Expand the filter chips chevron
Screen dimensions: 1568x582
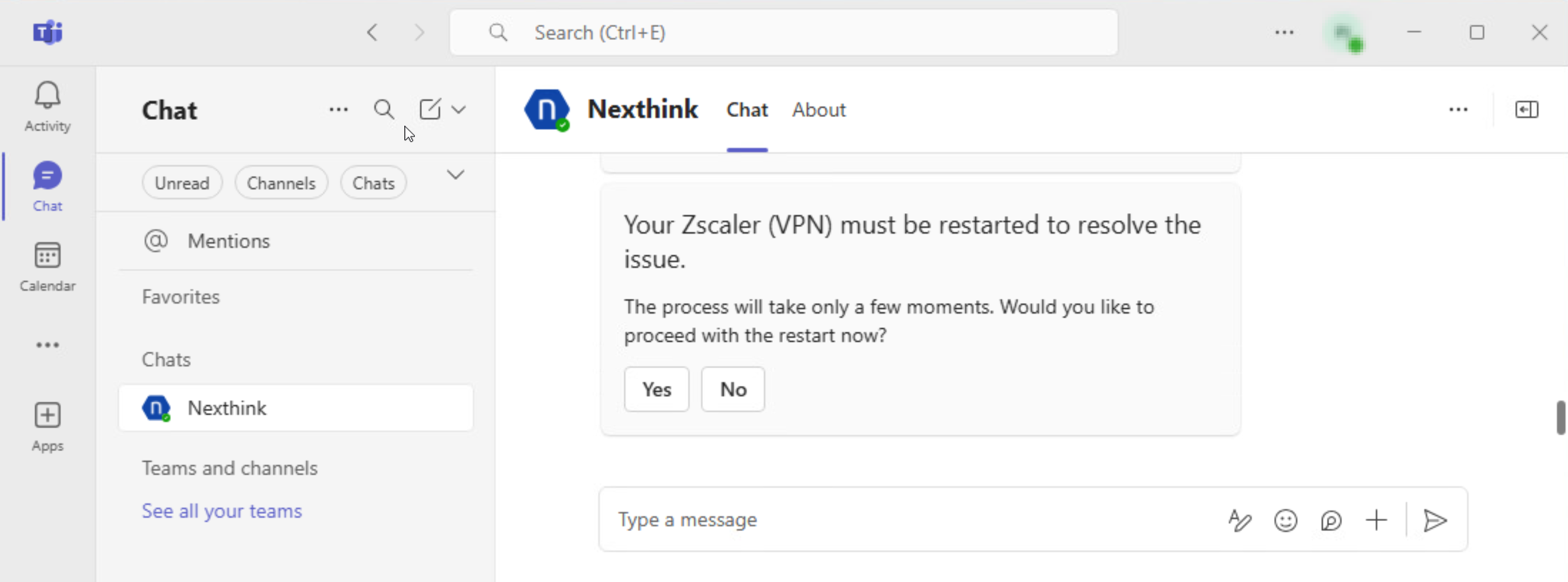tap(455, 176)
